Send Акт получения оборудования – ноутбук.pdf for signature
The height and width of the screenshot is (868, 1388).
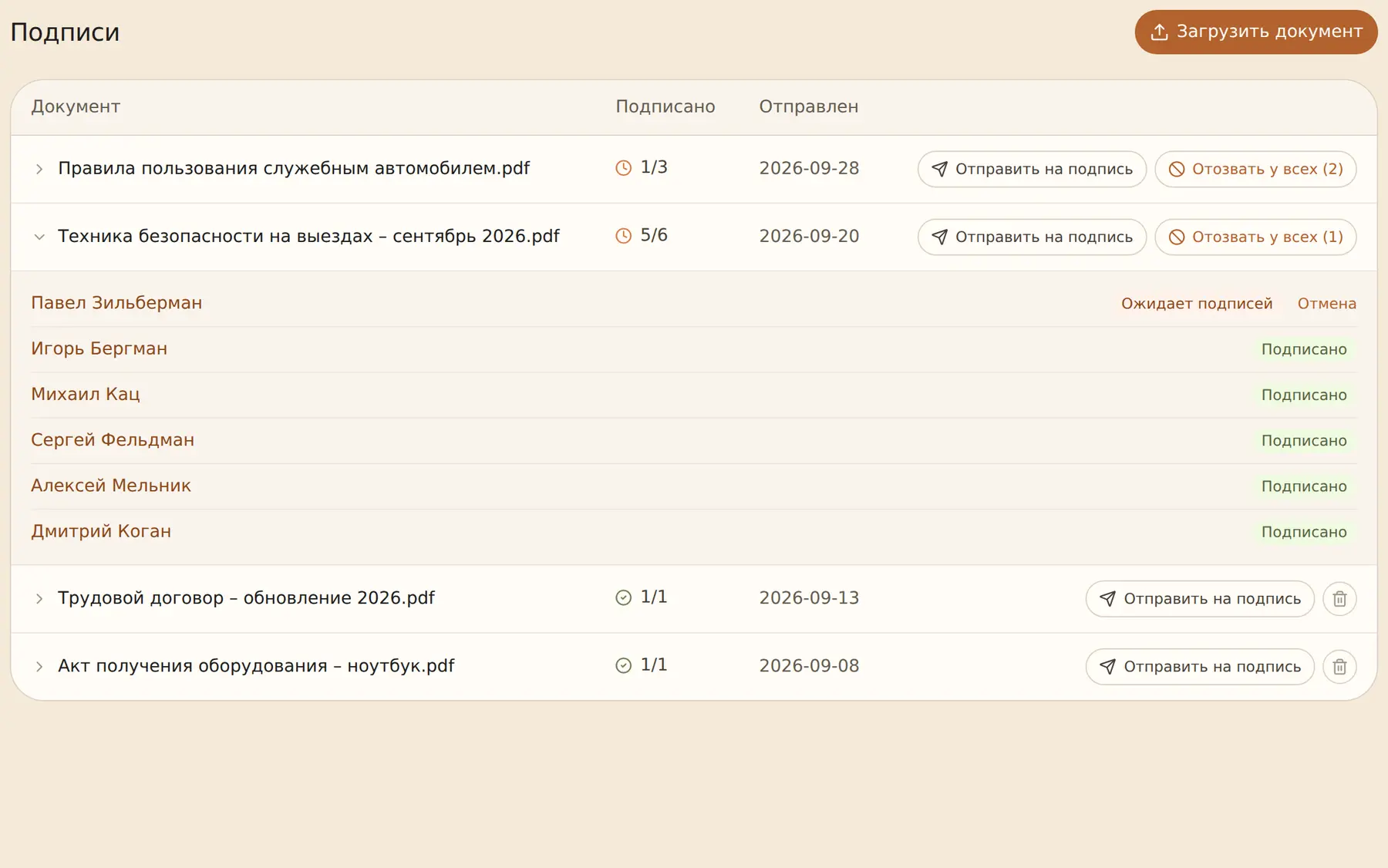click(1200, 667)
